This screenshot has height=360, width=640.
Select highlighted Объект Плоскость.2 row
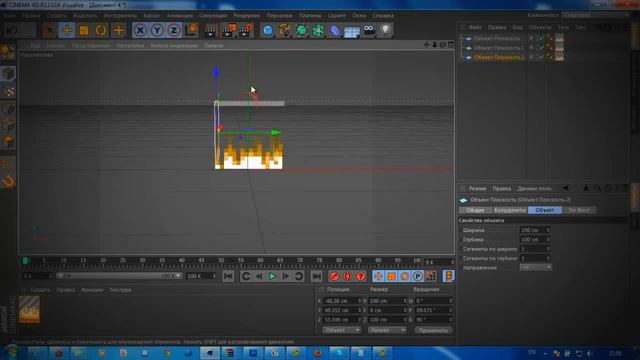pos(499,57)
